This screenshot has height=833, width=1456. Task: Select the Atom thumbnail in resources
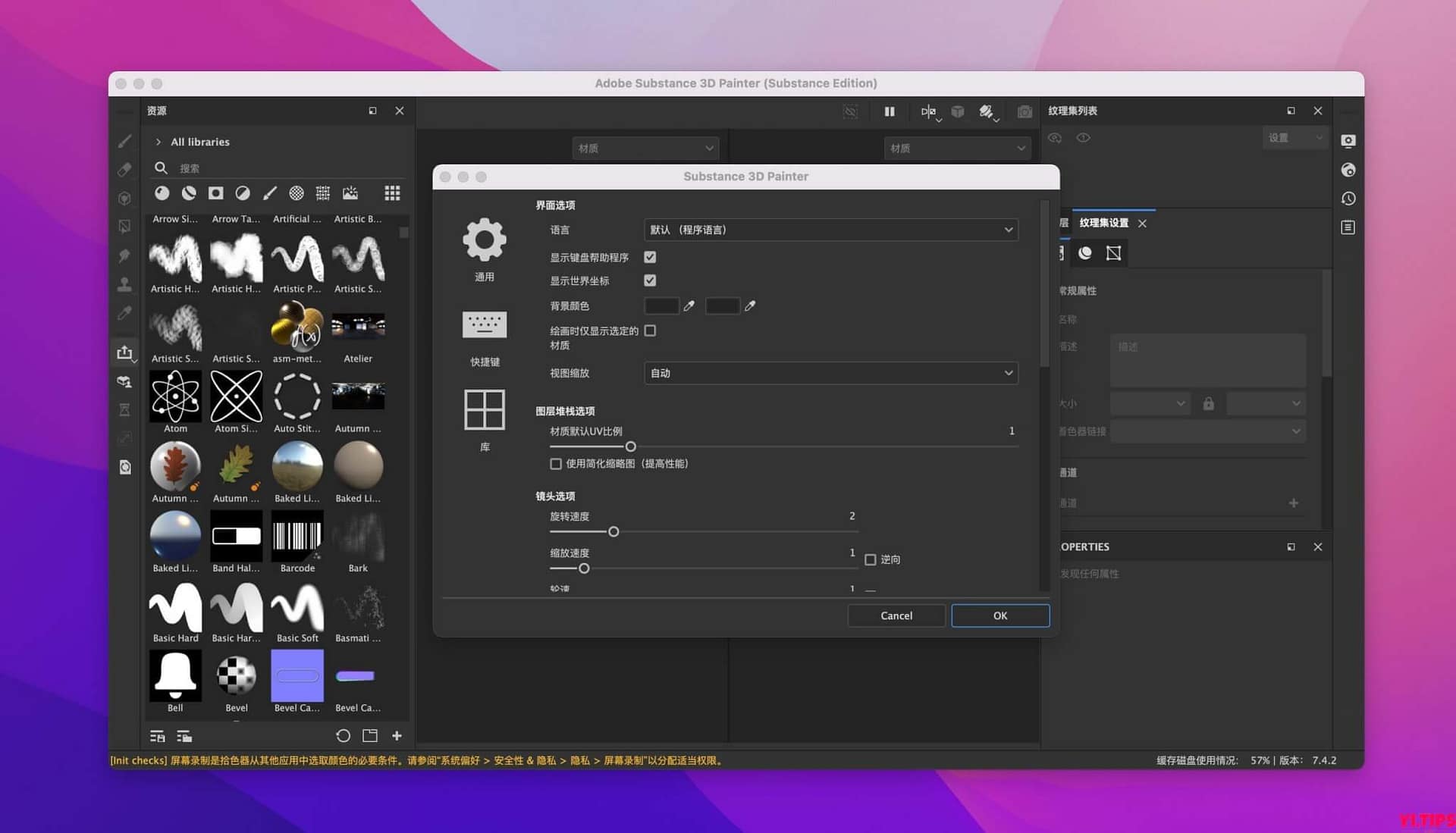pyautogui.click(x=175, y=396)
